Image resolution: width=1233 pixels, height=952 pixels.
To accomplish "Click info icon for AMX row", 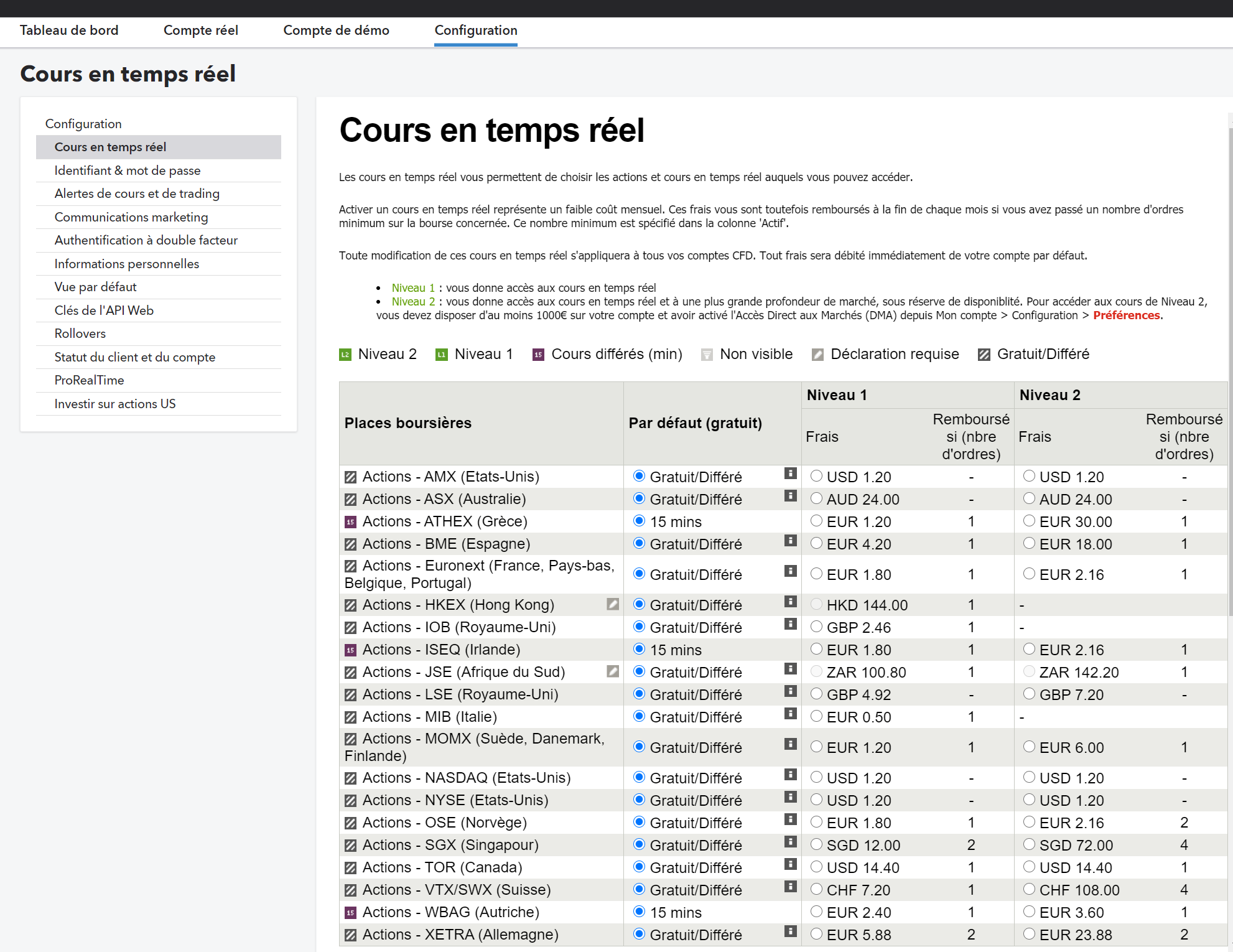I will (790, 474).
